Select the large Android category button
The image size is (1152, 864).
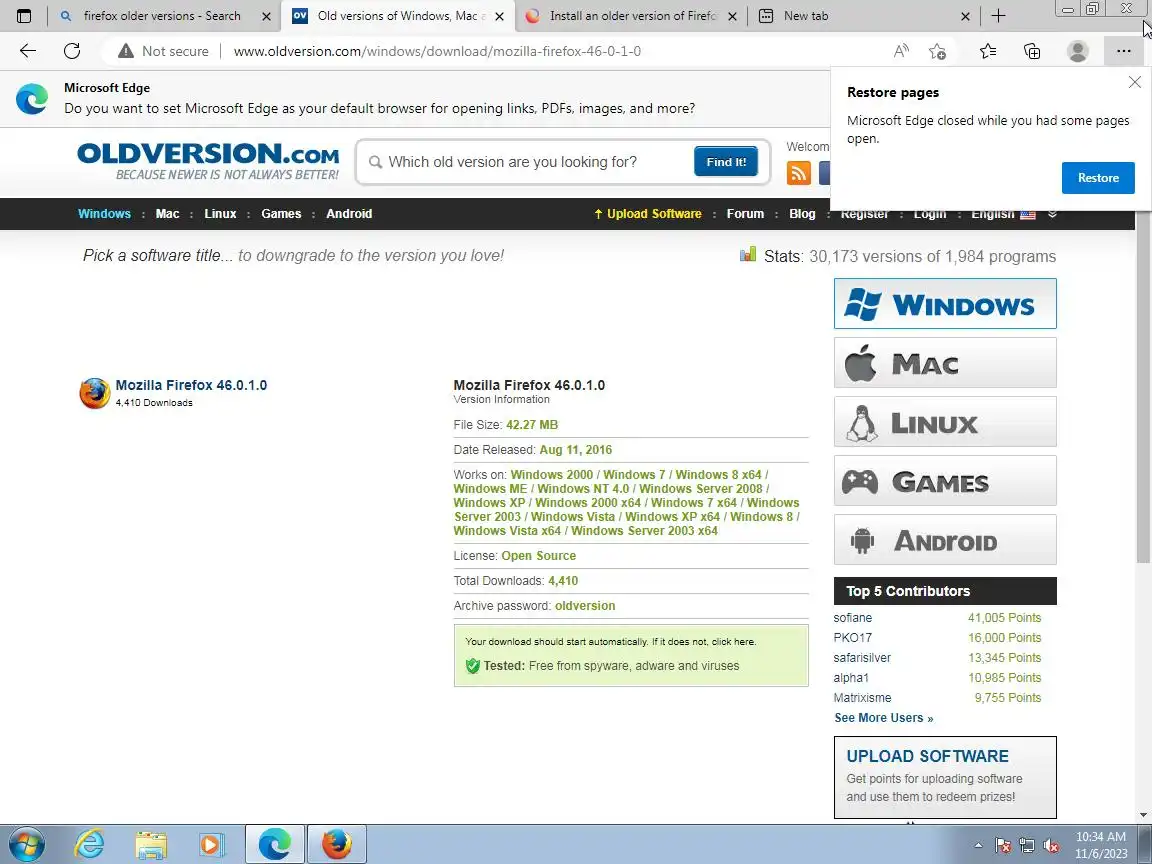(945, 540)
